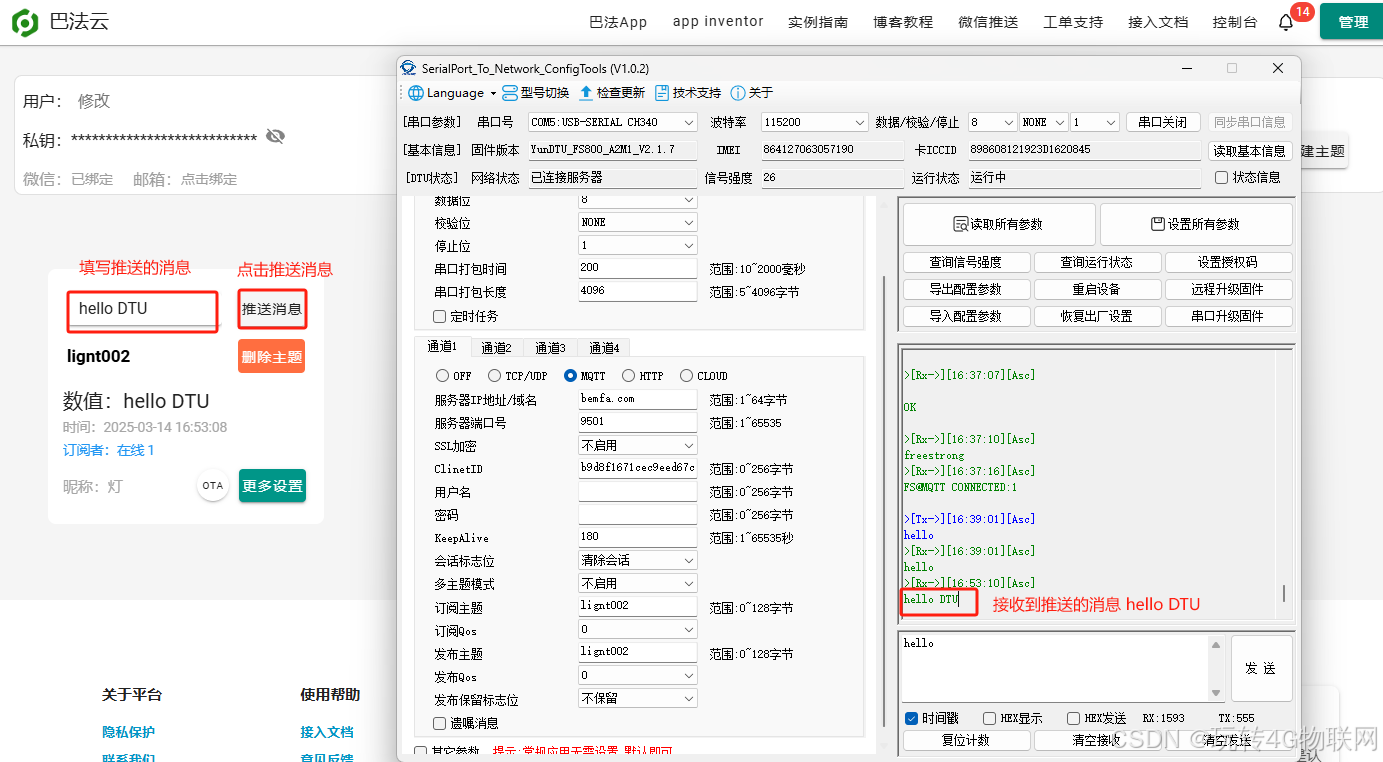Enable the 遗嘱消息 checkbox
Viewport: 1383px width, 762px height.
tap(439, 723)
